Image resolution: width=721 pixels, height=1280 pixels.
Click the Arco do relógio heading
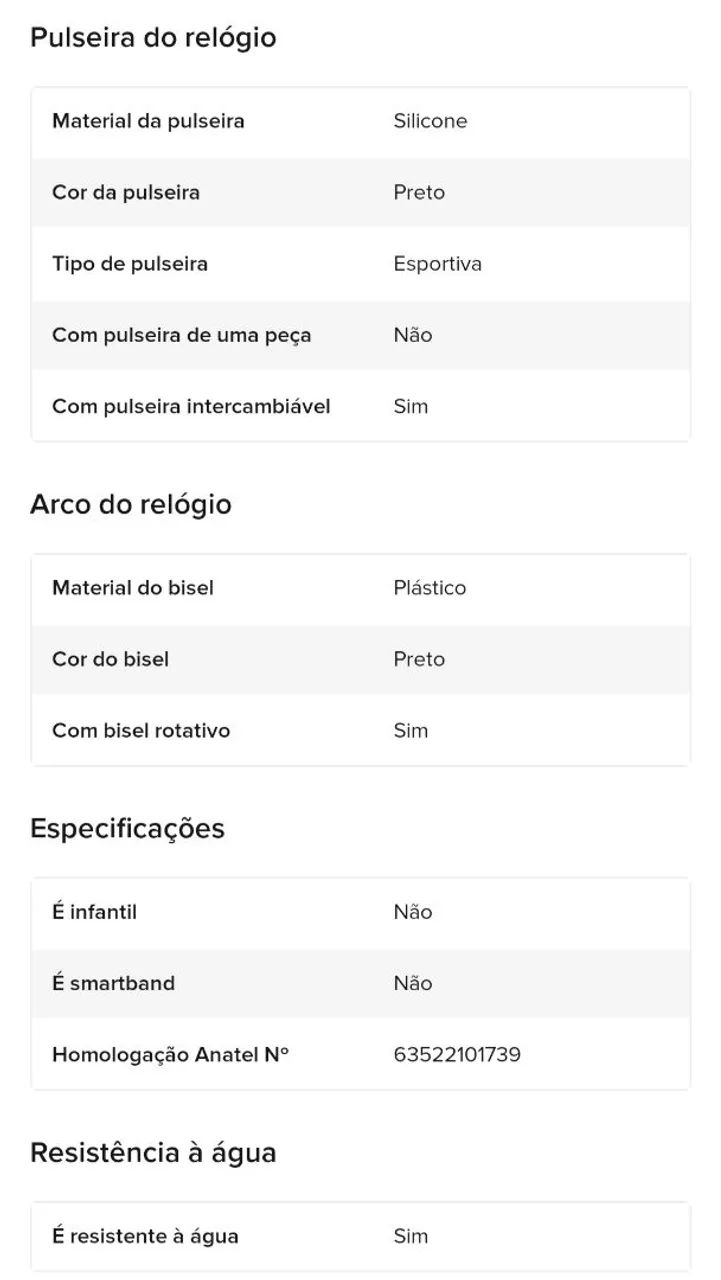pyautogui.click(x=131, y=504)
